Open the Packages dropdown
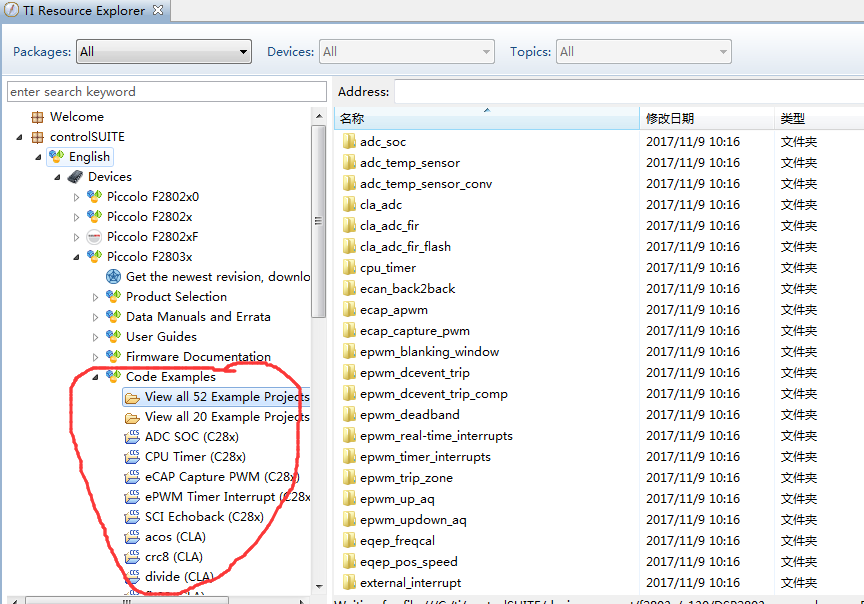This screenshot has height=604, width=864. tap(164, 52)
